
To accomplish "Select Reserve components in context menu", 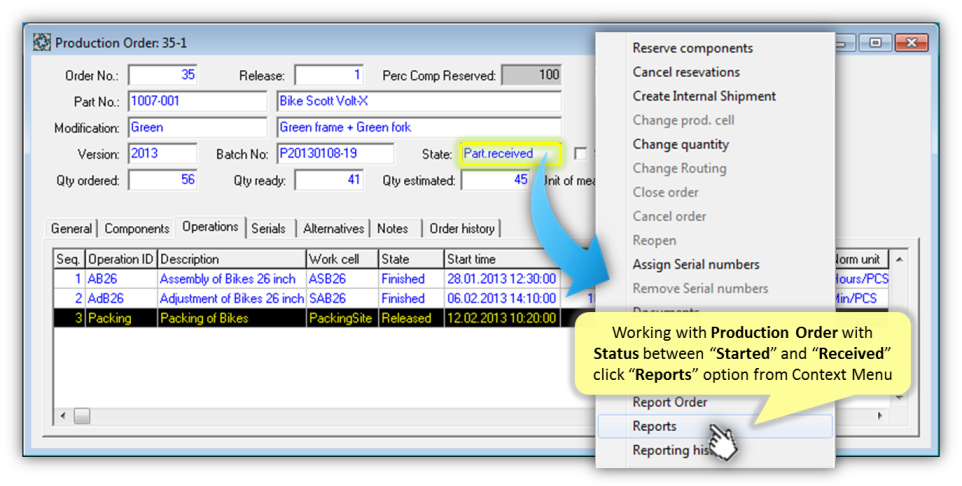I will [x=692, y=48].
